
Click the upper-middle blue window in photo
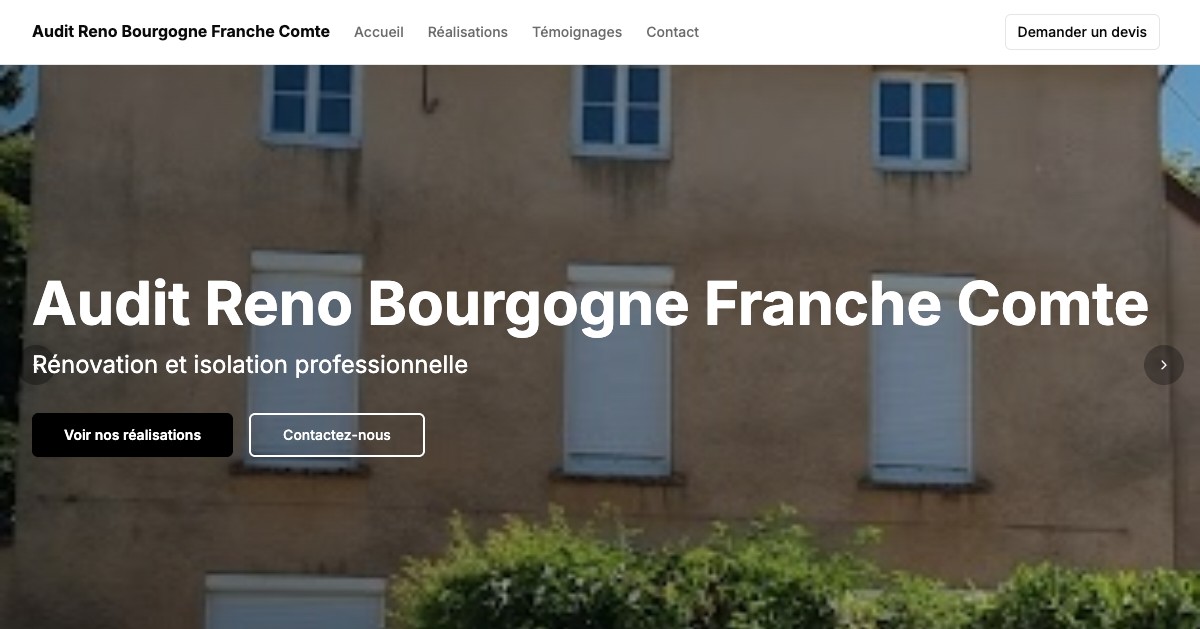[621, 108]
